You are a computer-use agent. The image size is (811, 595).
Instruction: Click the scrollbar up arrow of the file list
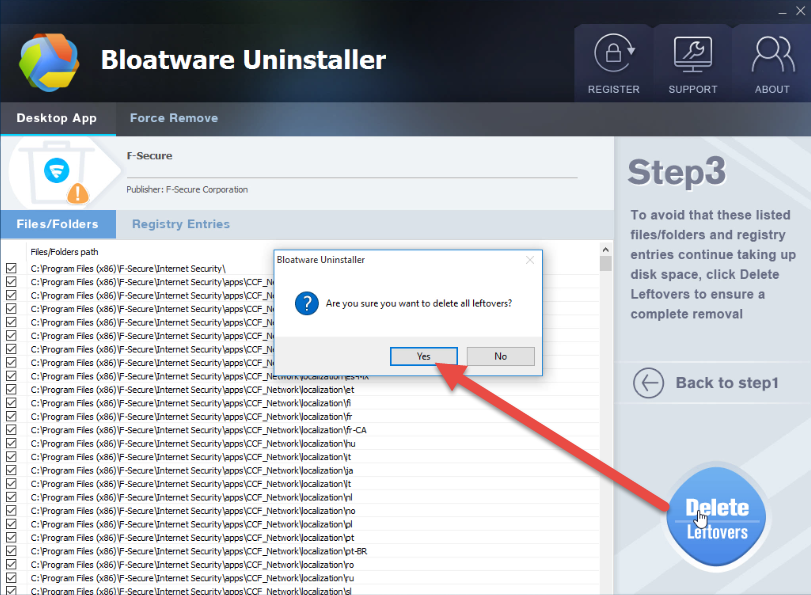click(x=606, y=249)
